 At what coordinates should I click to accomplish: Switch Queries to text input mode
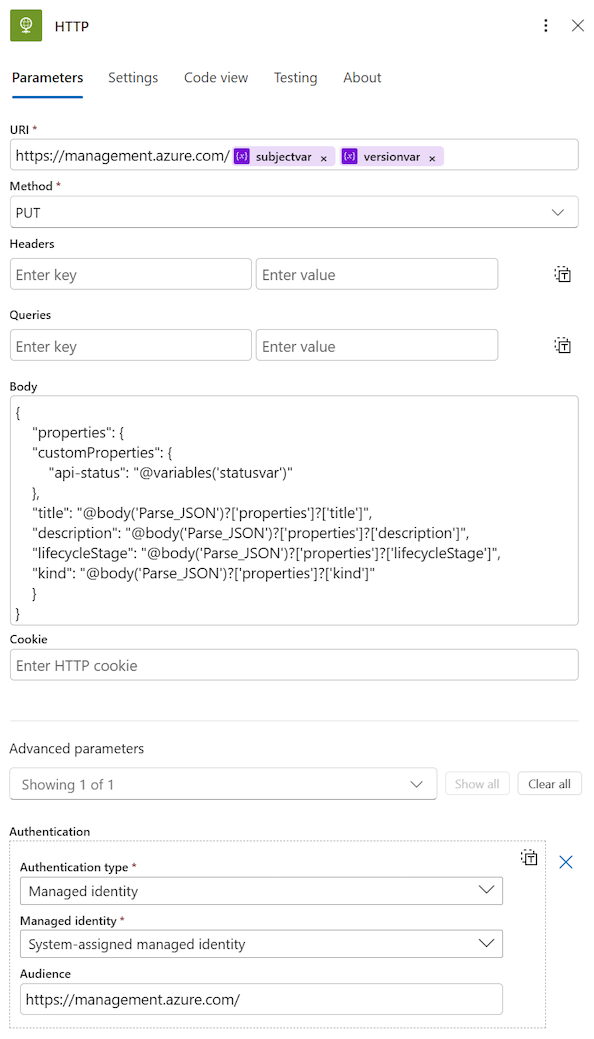tap(562, 344)
